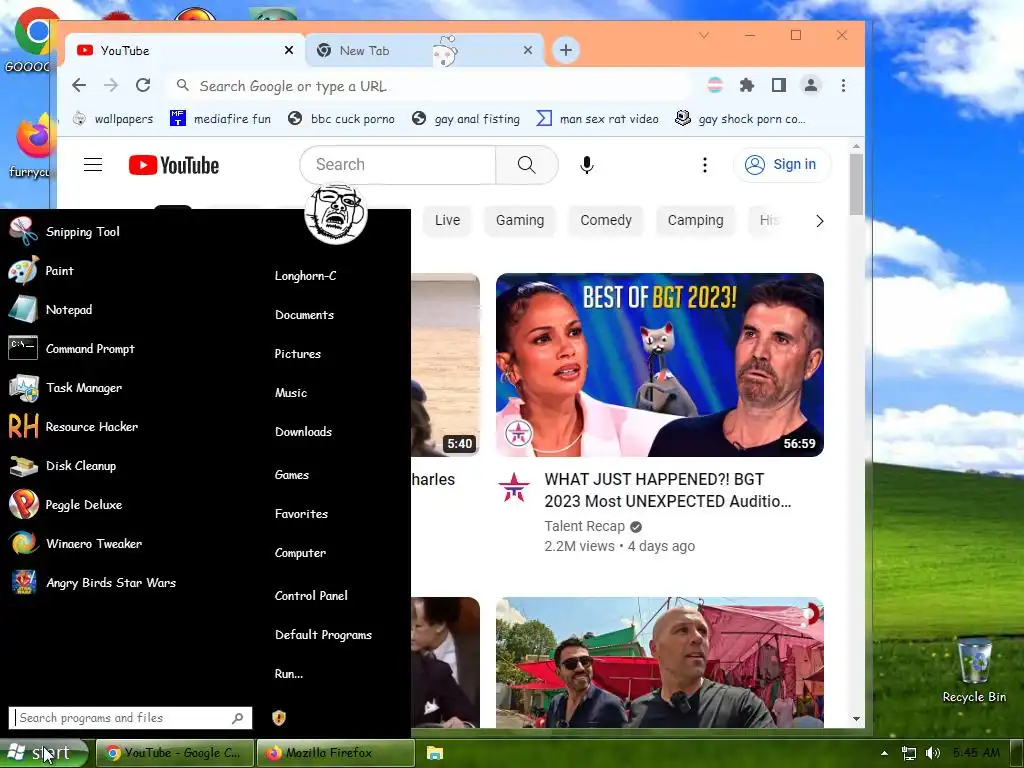
Task: Focus the YouTube search input field
Action: pos(398,165)
